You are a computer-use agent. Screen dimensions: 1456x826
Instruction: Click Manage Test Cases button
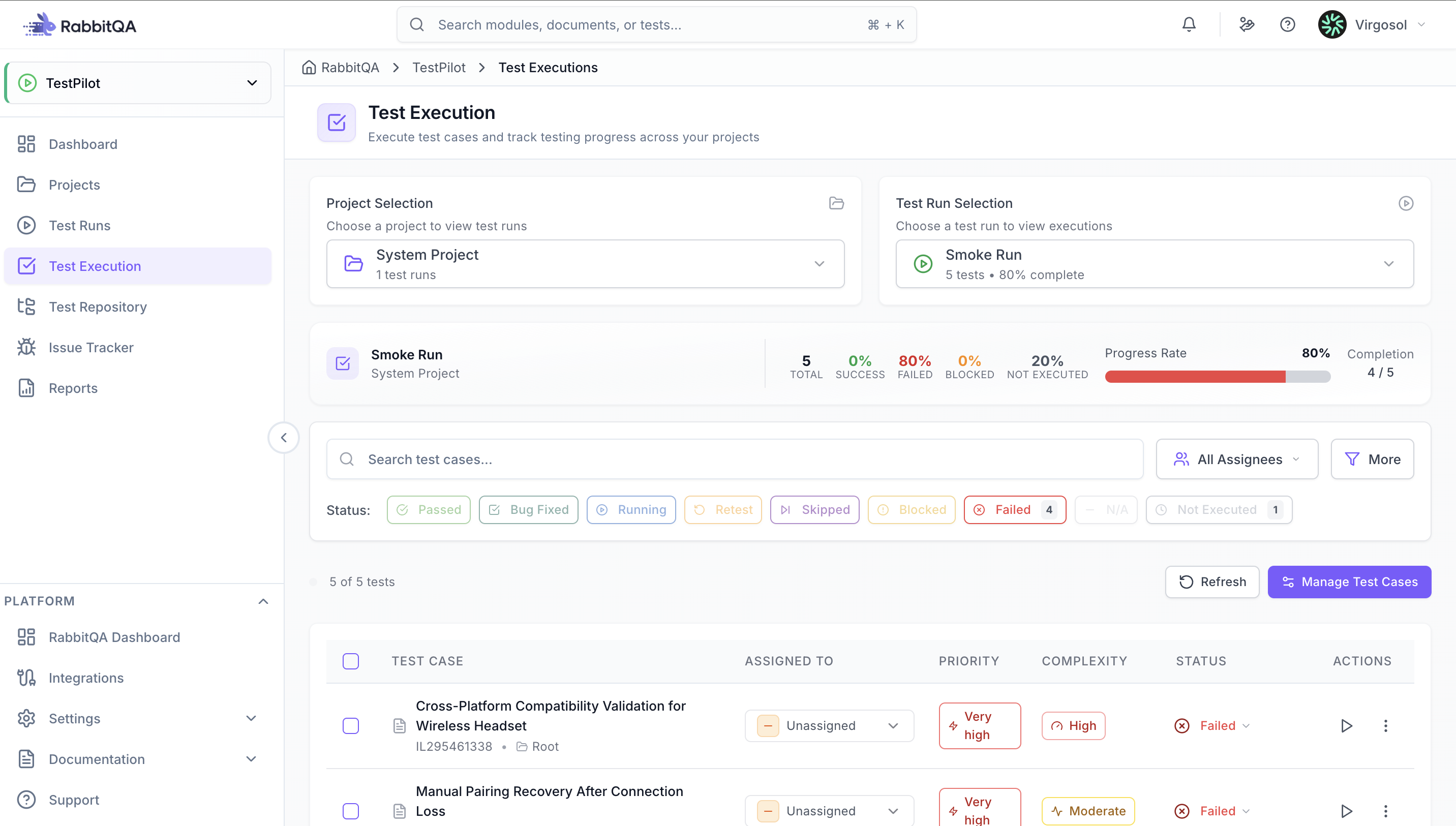tap(1349, 582)
